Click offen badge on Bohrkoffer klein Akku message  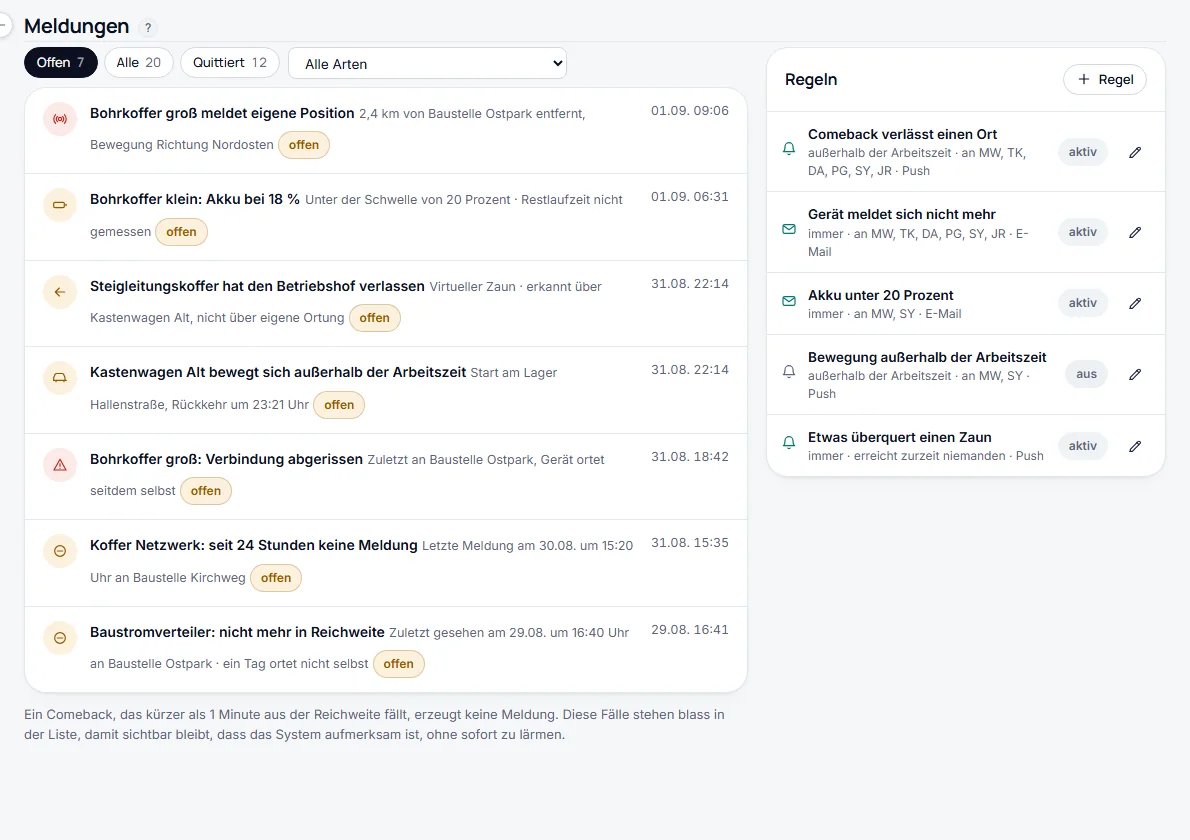point(181,232)
